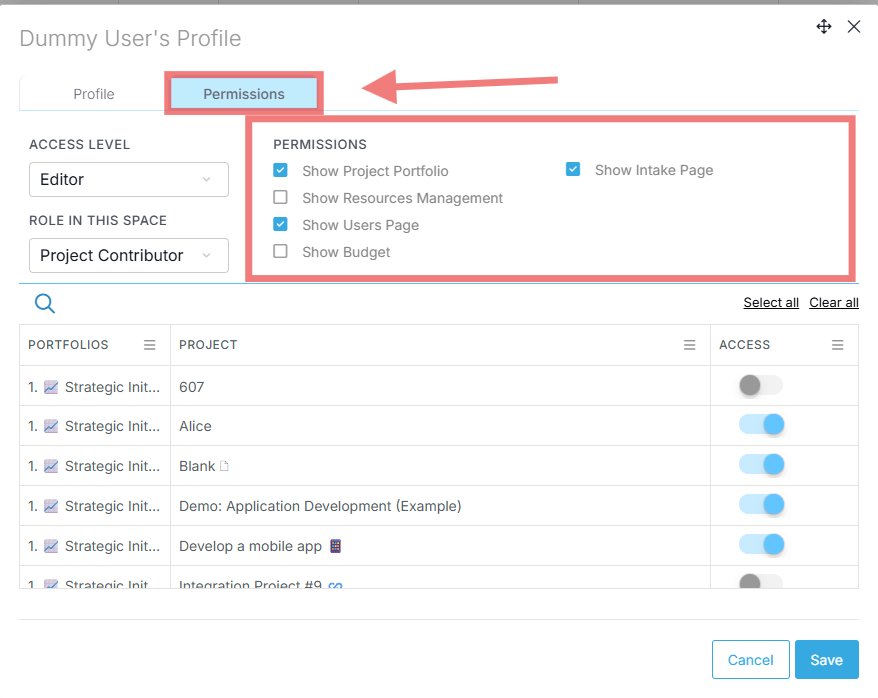Click the move dialog crosshair icon
This screenshot has height=698, width=878.
(x=824, y=27)
